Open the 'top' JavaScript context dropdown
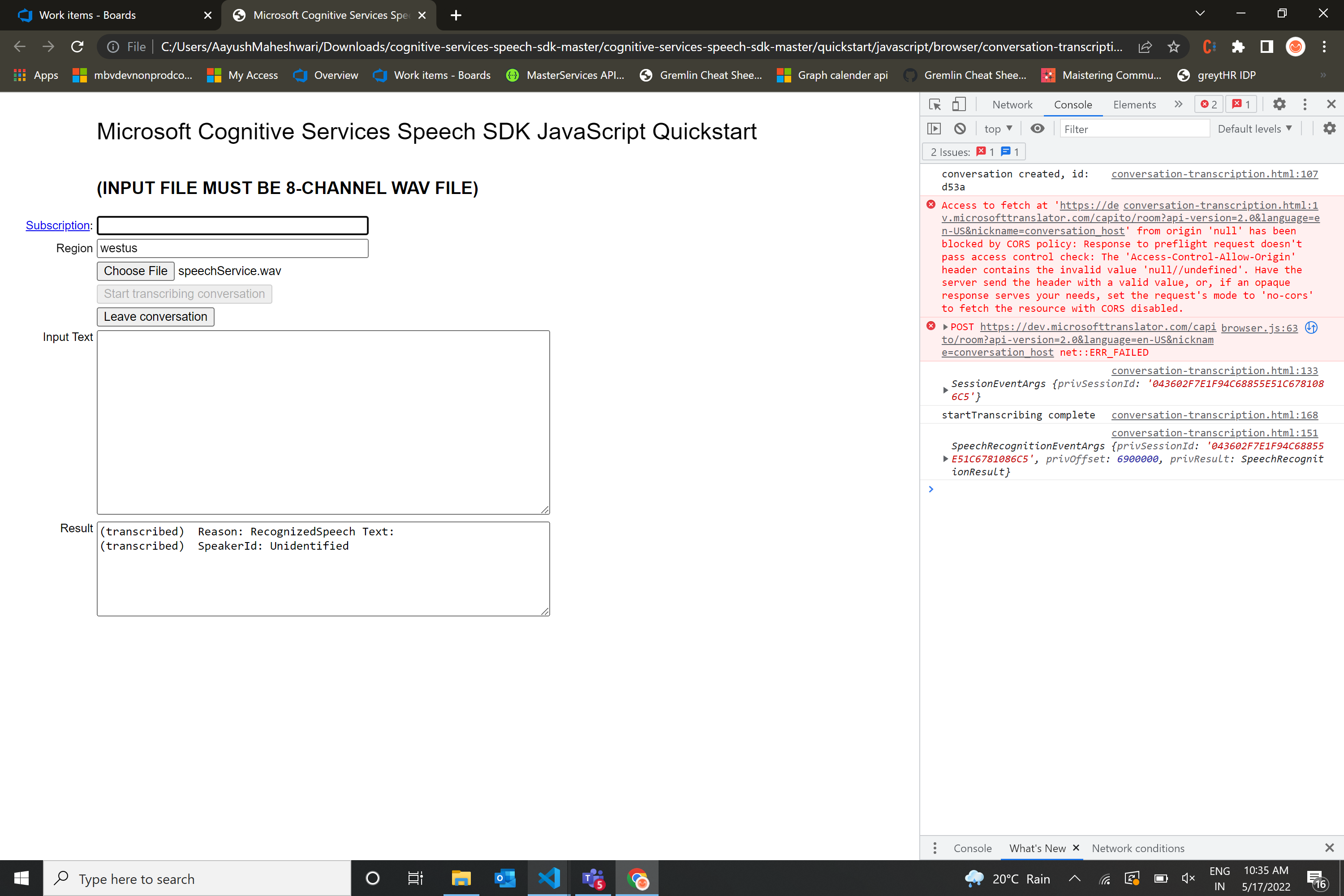1344x896 pixels. point(998,128)
